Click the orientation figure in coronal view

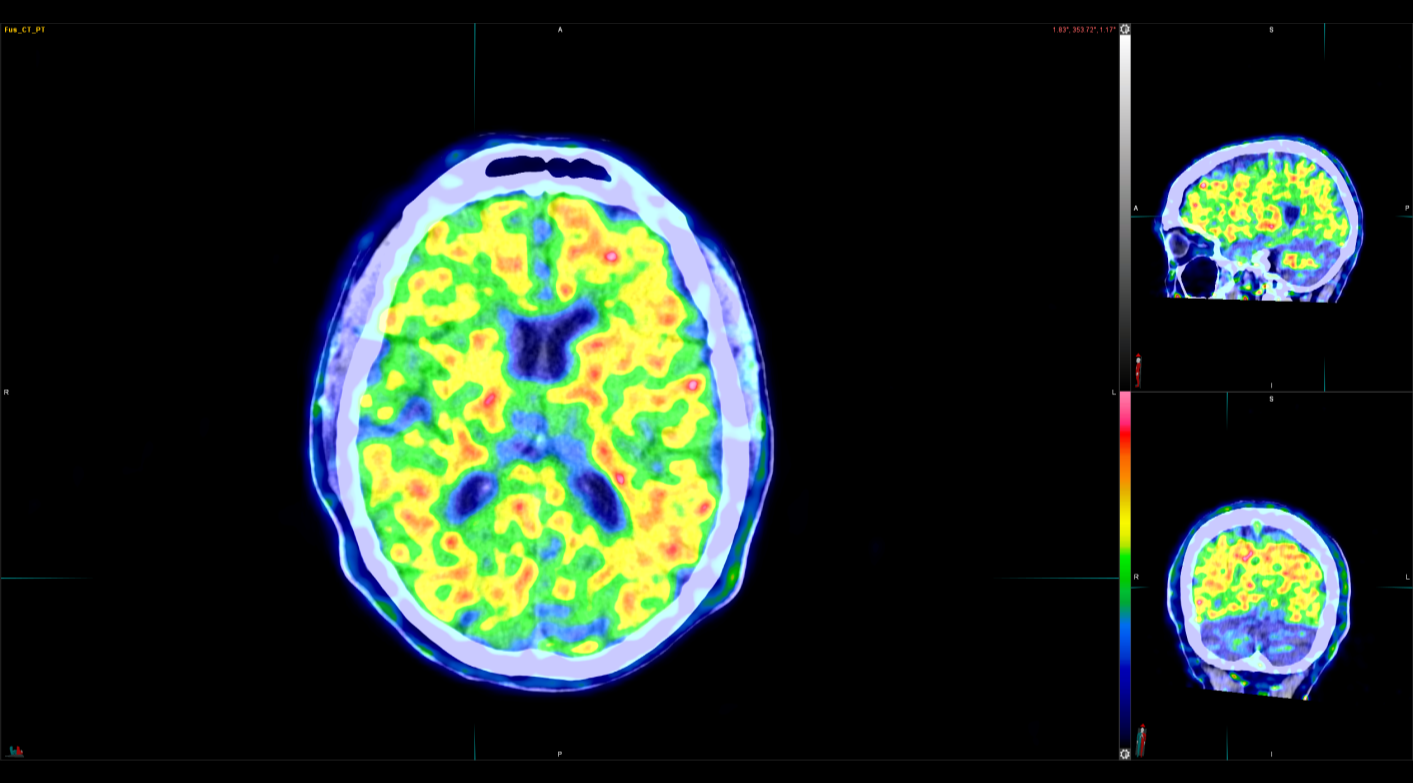pos(1141,740)
